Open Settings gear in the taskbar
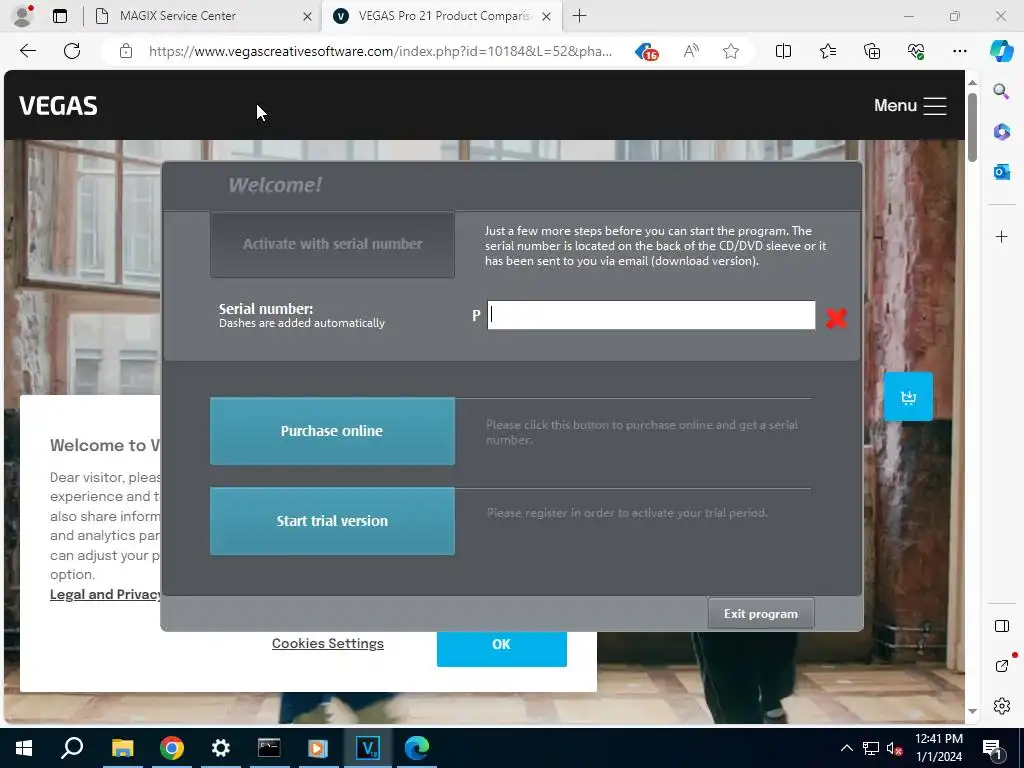 [221, 748]
